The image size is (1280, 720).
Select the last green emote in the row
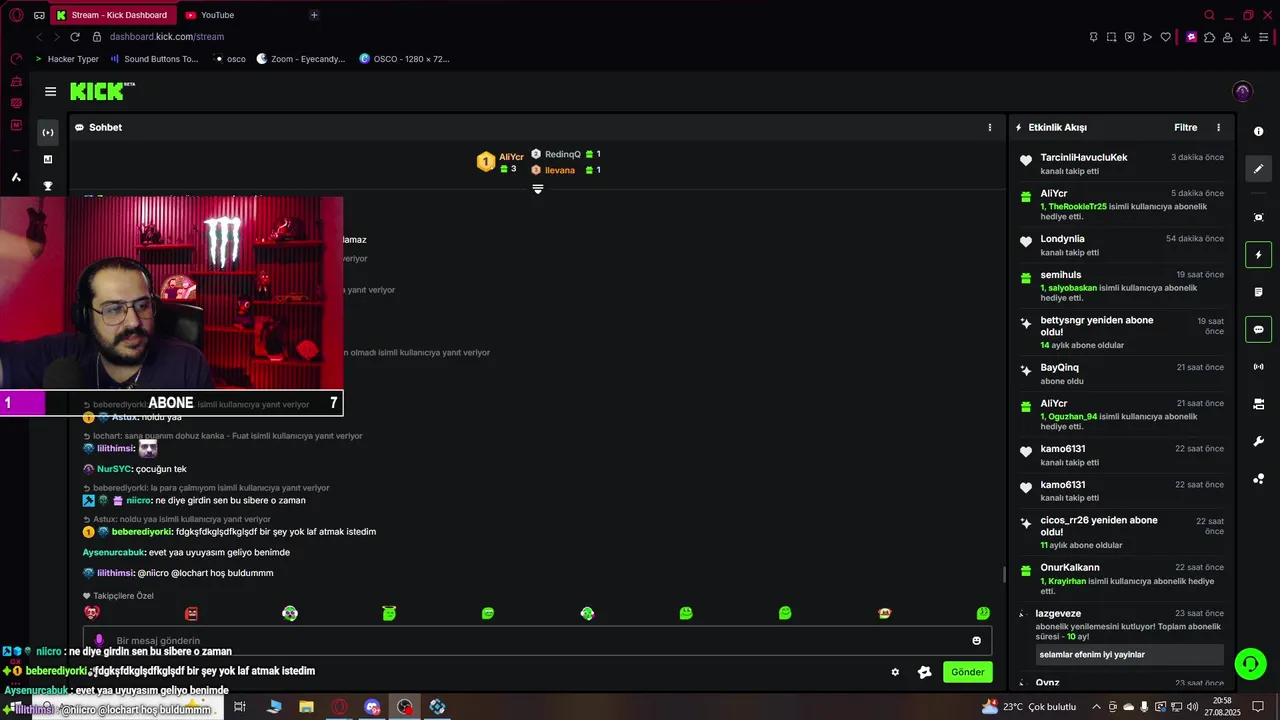coord(983,613)
